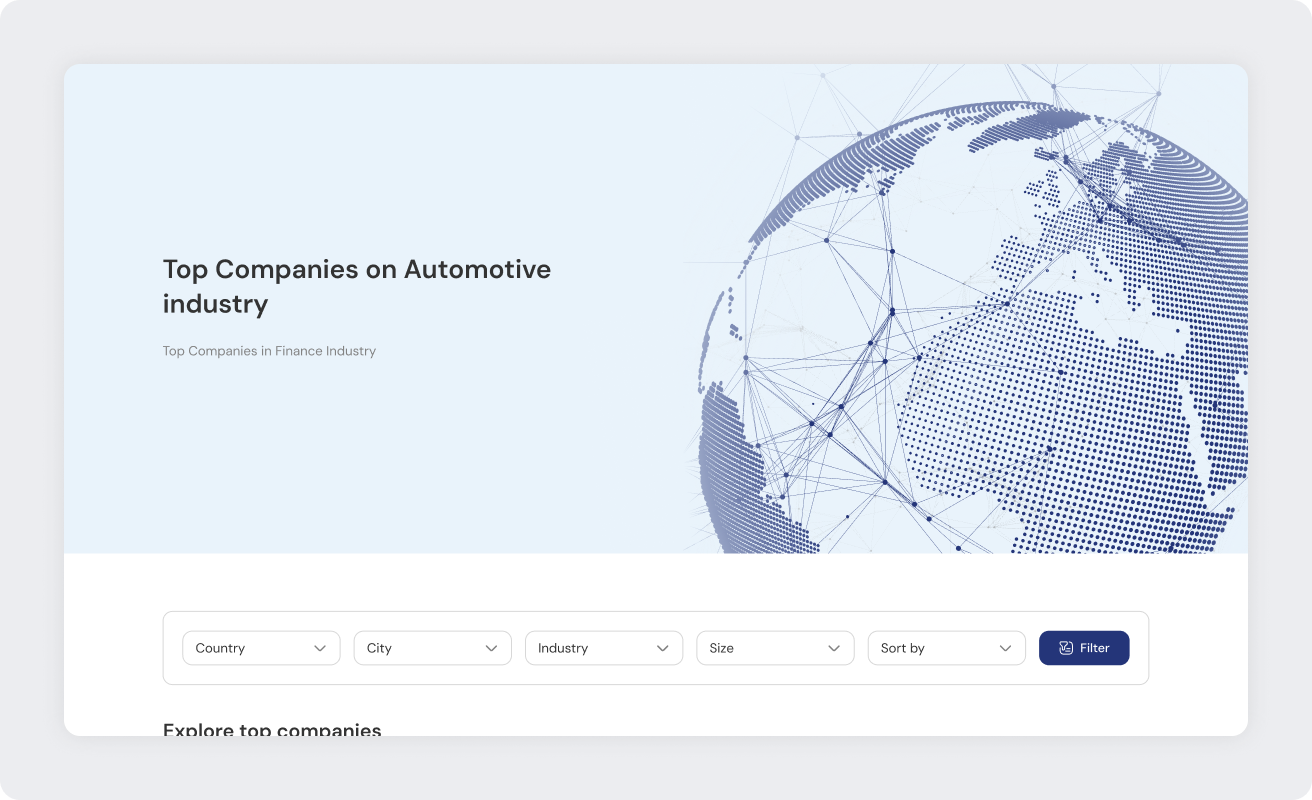Click the chevron arrow in Industry dropdown
This screenshot has width=1312, height=800.
point(662,648)
